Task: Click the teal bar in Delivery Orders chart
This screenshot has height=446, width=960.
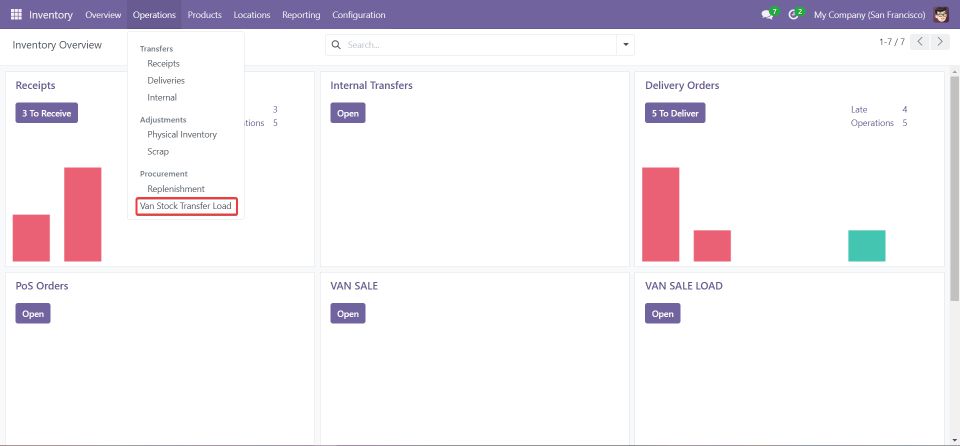Action: click(x=866, y=246)
